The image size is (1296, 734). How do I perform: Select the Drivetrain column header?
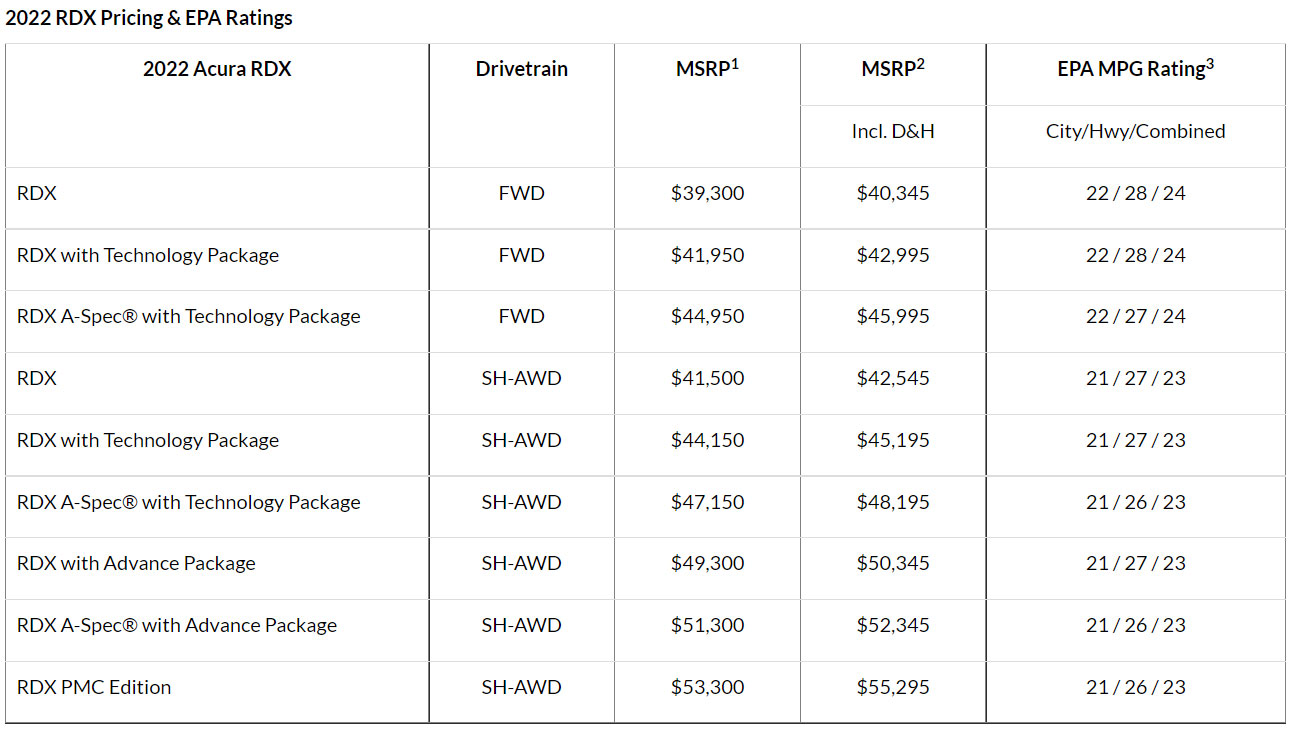pos(521,69)
